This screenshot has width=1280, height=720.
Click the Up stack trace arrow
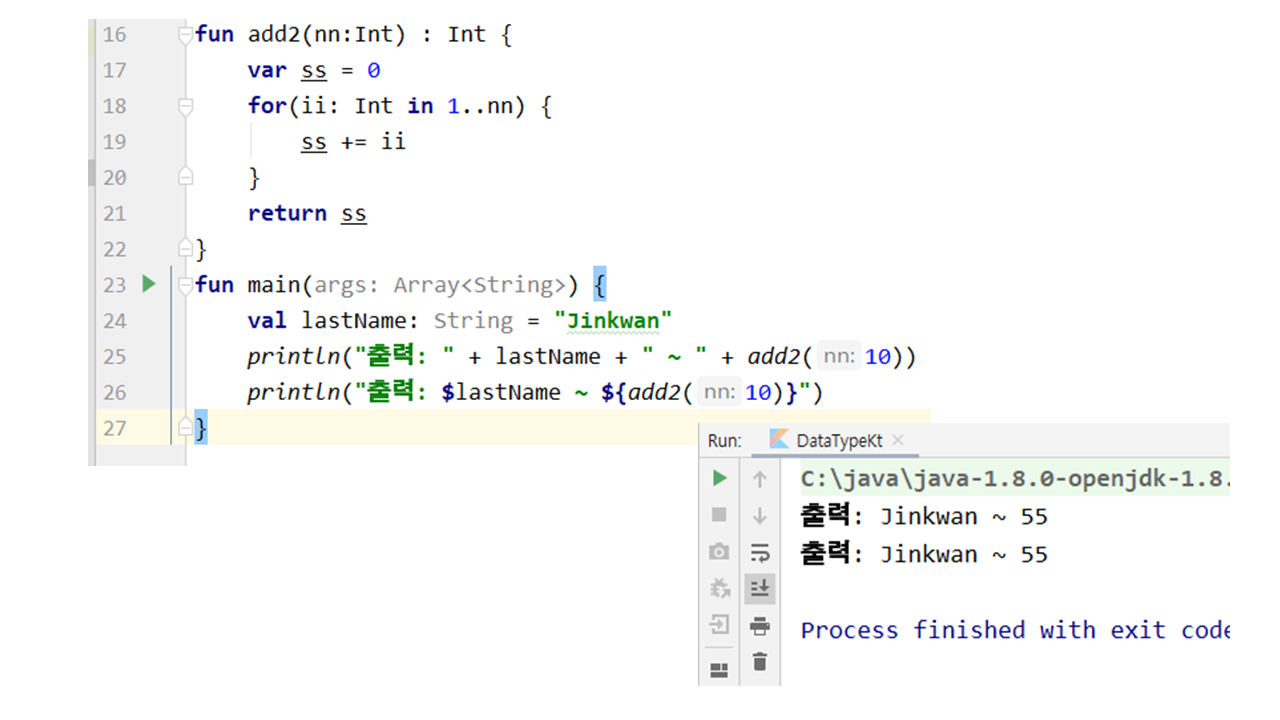coord(760,479)
